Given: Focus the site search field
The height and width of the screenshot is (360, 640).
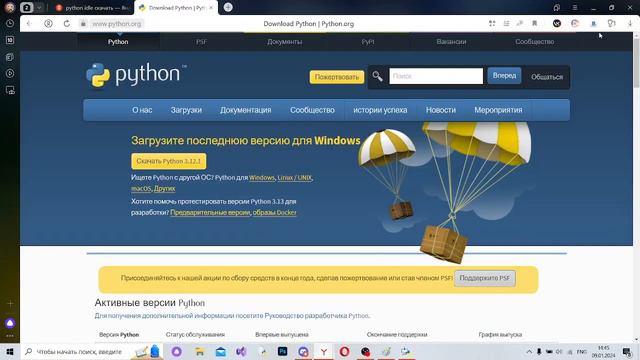Looking at the screenshot, I should pos(436,76).
